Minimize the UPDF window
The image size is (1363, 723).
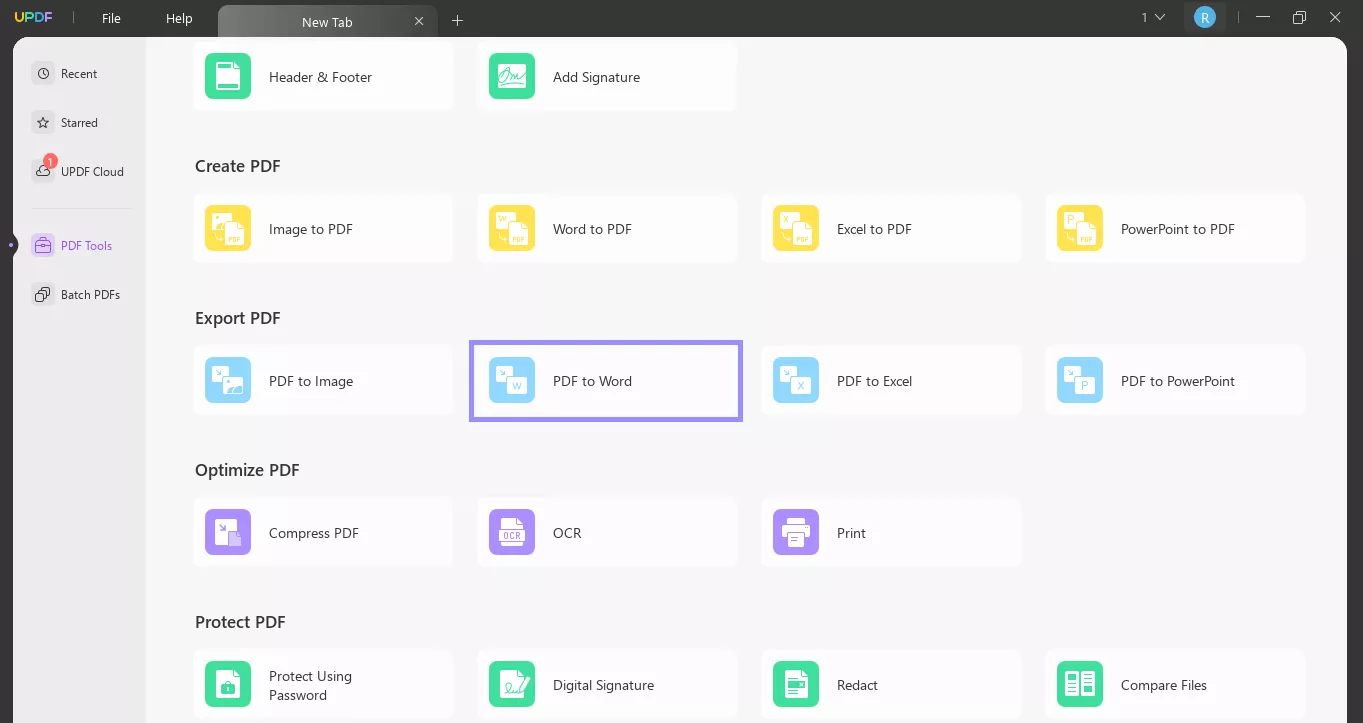click(x=1263, y=17)
